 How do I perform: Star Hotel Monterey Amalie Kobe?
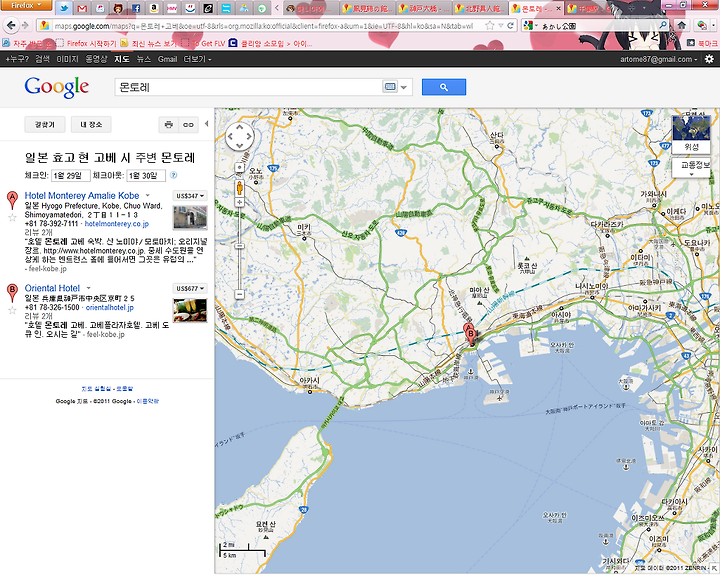point(12,218)
